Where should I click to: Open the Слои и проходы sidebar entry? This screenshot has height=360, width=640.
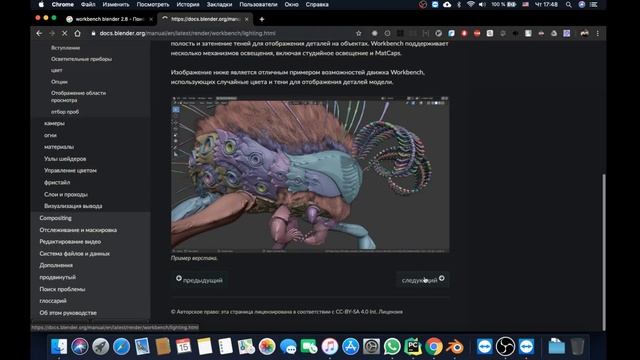66,194
